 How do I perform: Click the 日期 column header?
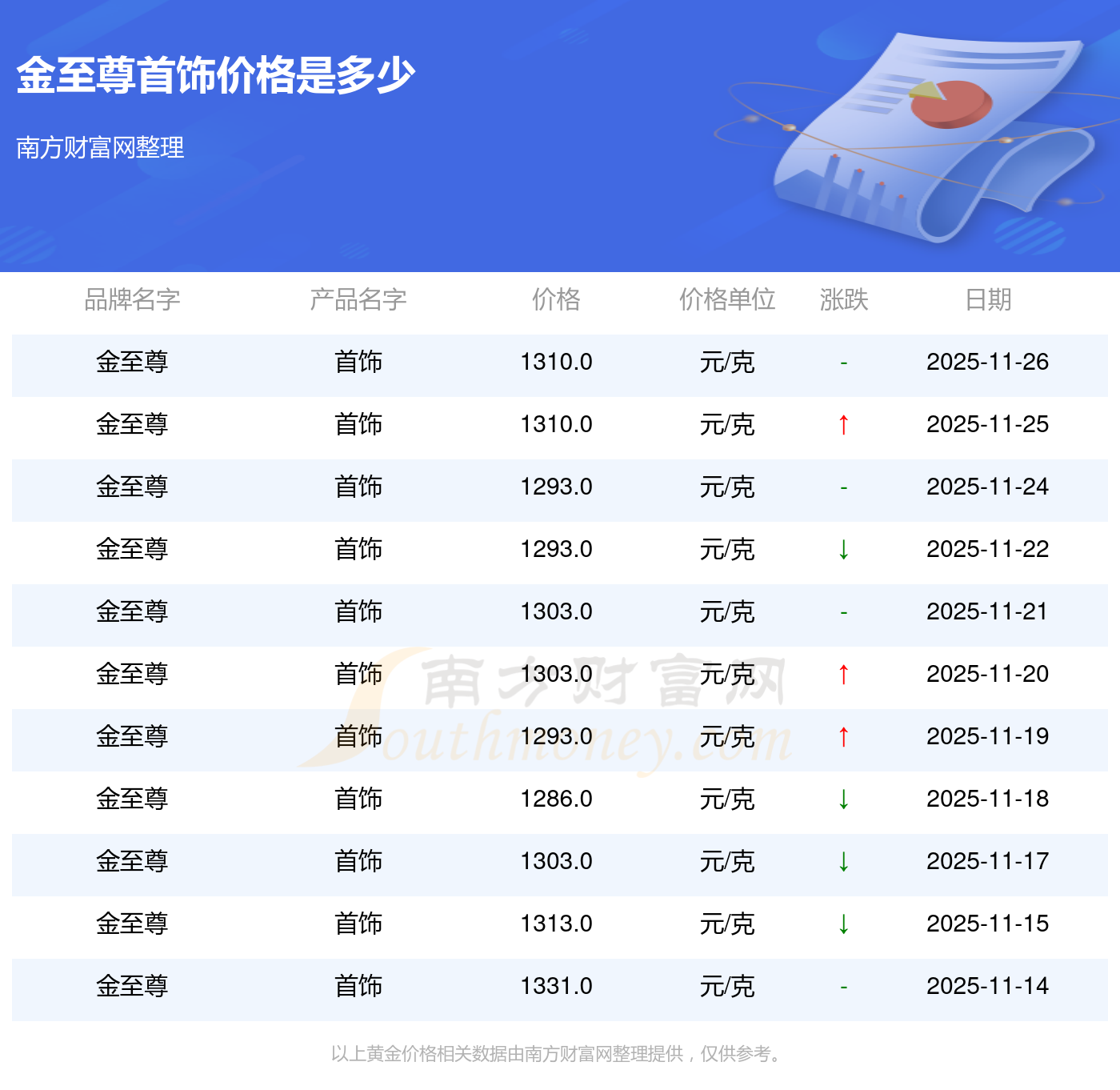pyautogui.click(x=988, y=299)
